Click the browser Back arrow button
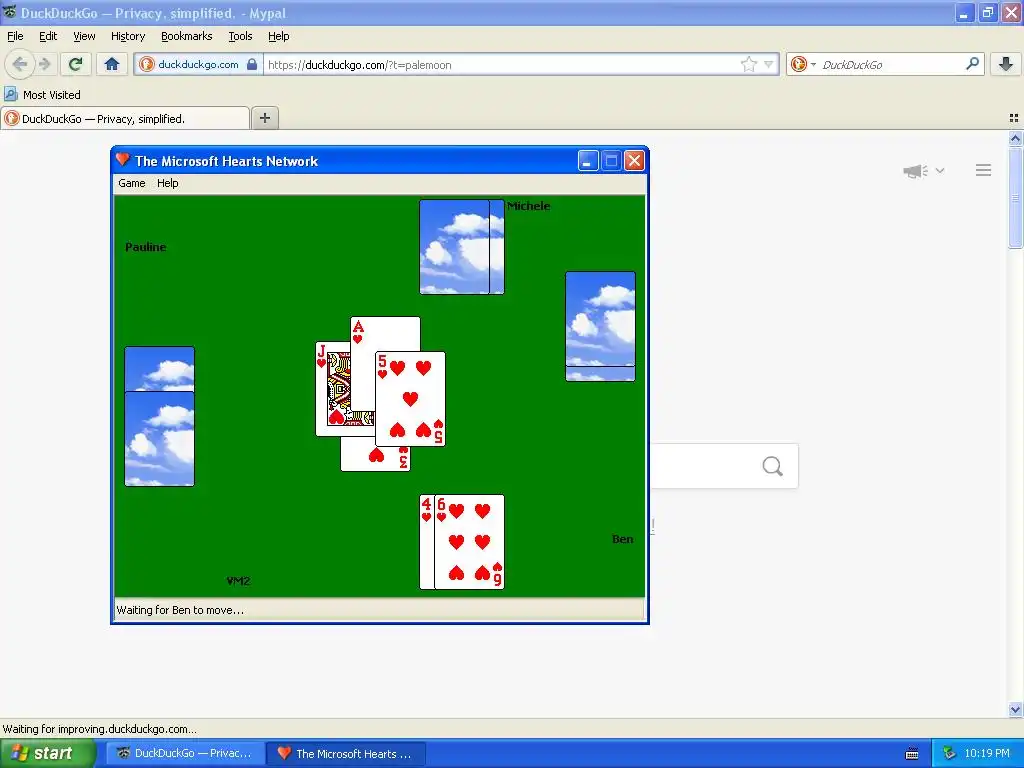 [19, 64]
